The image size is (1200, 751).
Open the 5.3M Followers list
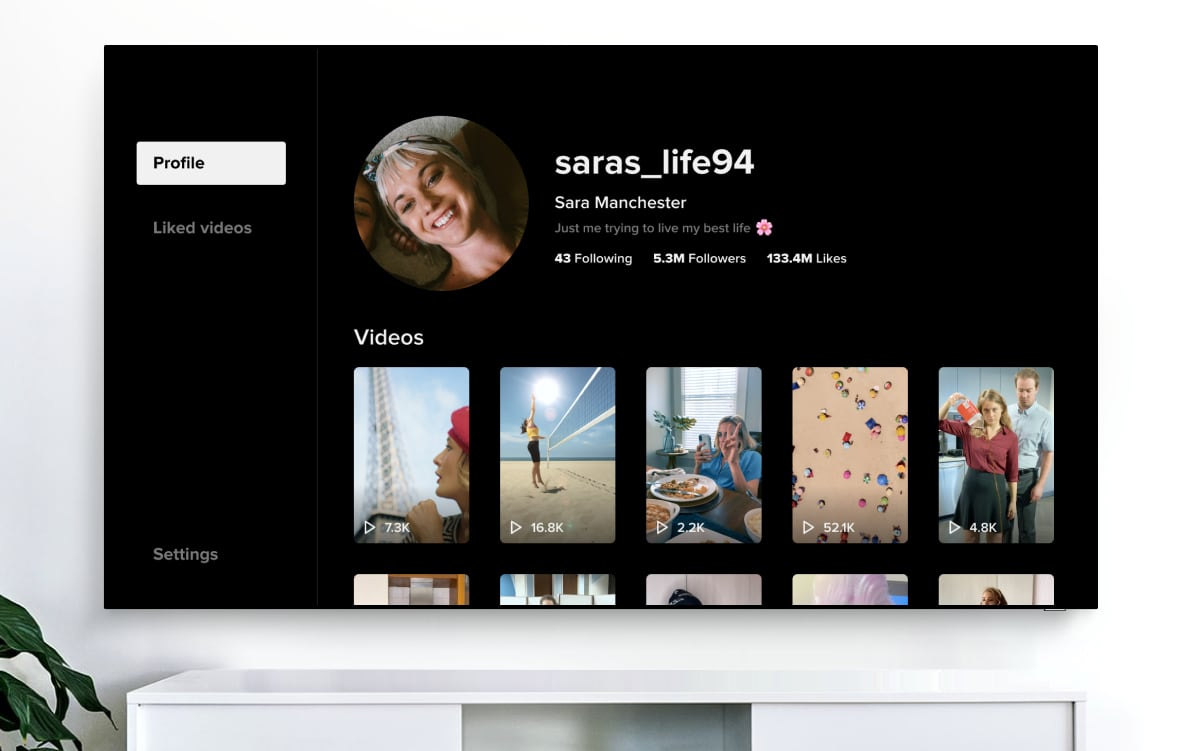point(699,258)
